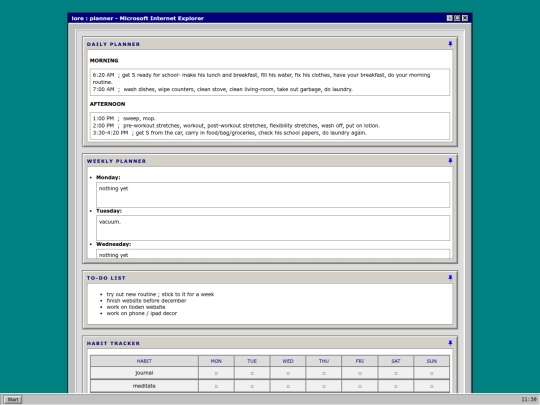
Task: Click the '1:00 PM' sweep, mop line
Action: click(124, 118)
